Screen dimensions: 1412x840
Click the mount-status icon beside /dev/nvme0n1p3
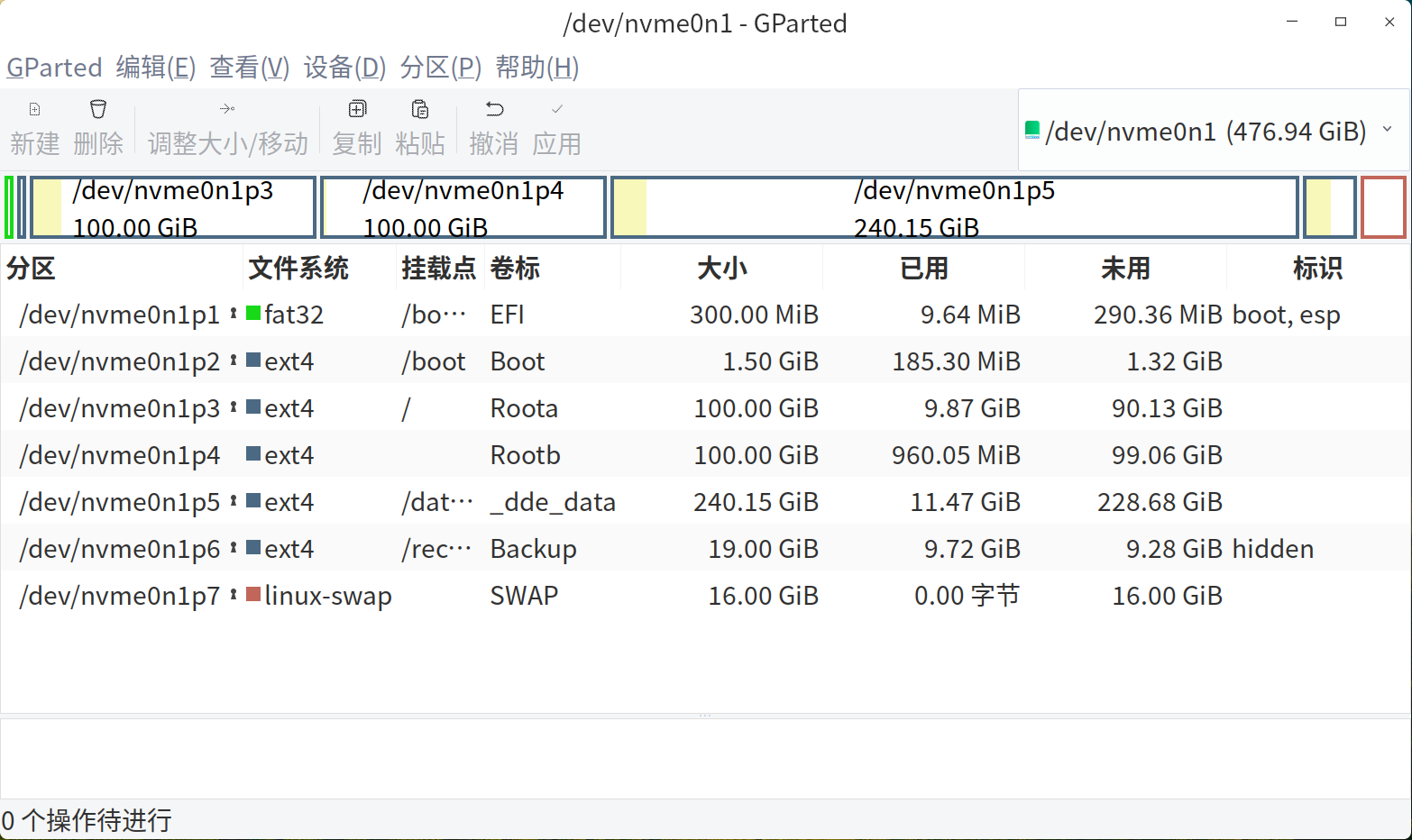(x=234, y=407)
